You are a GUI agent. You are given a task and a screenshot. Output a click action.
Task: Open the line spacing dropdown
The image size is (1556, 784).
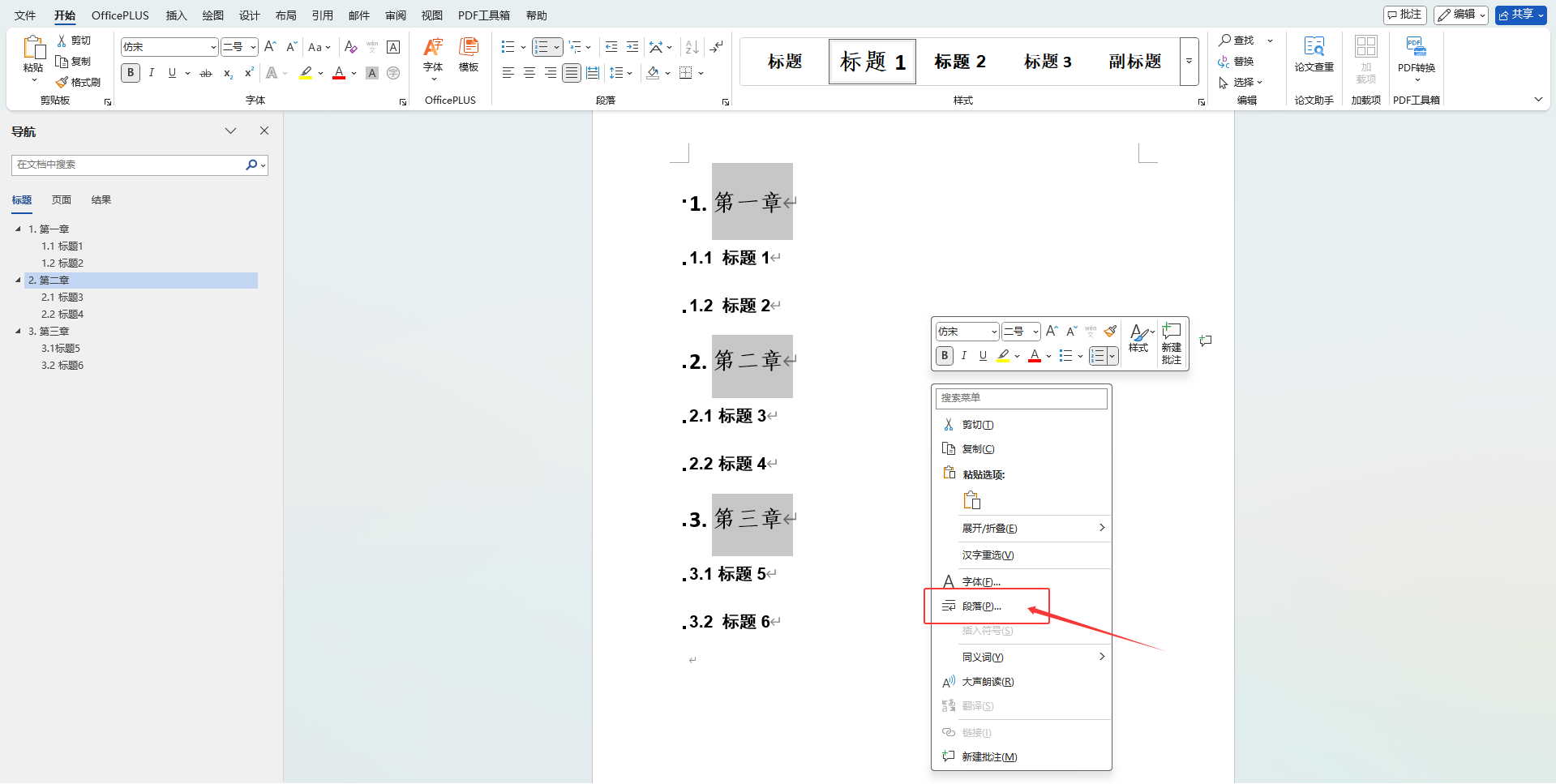[x=620, y=73]
